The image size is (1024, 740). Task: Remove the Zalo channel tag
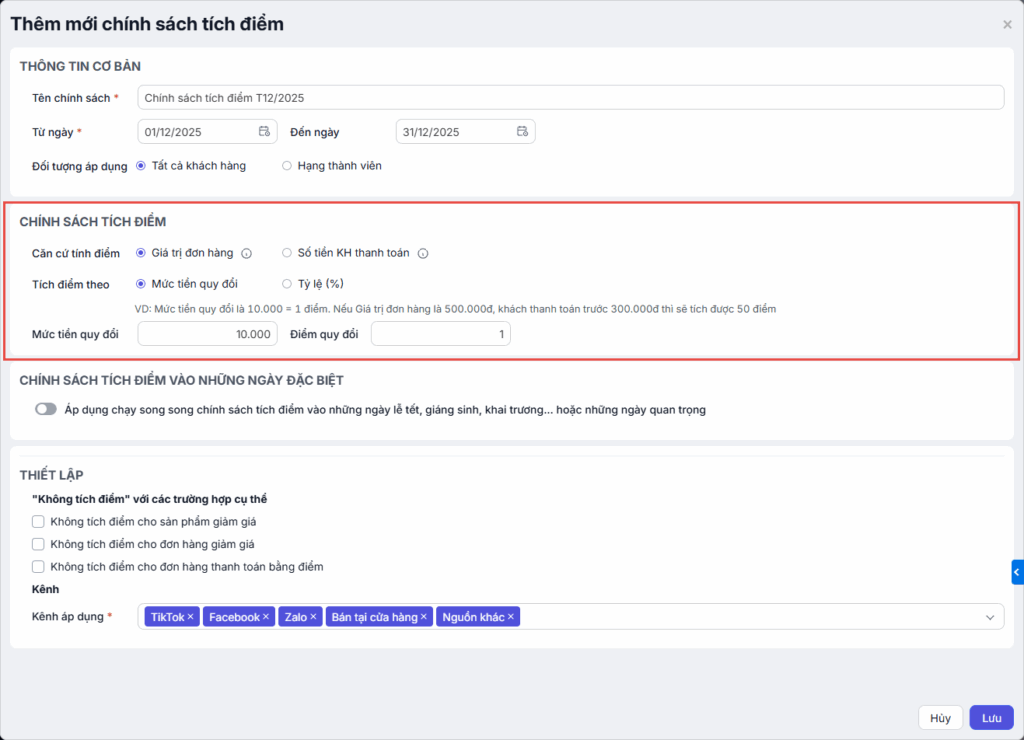pos(313,617)
